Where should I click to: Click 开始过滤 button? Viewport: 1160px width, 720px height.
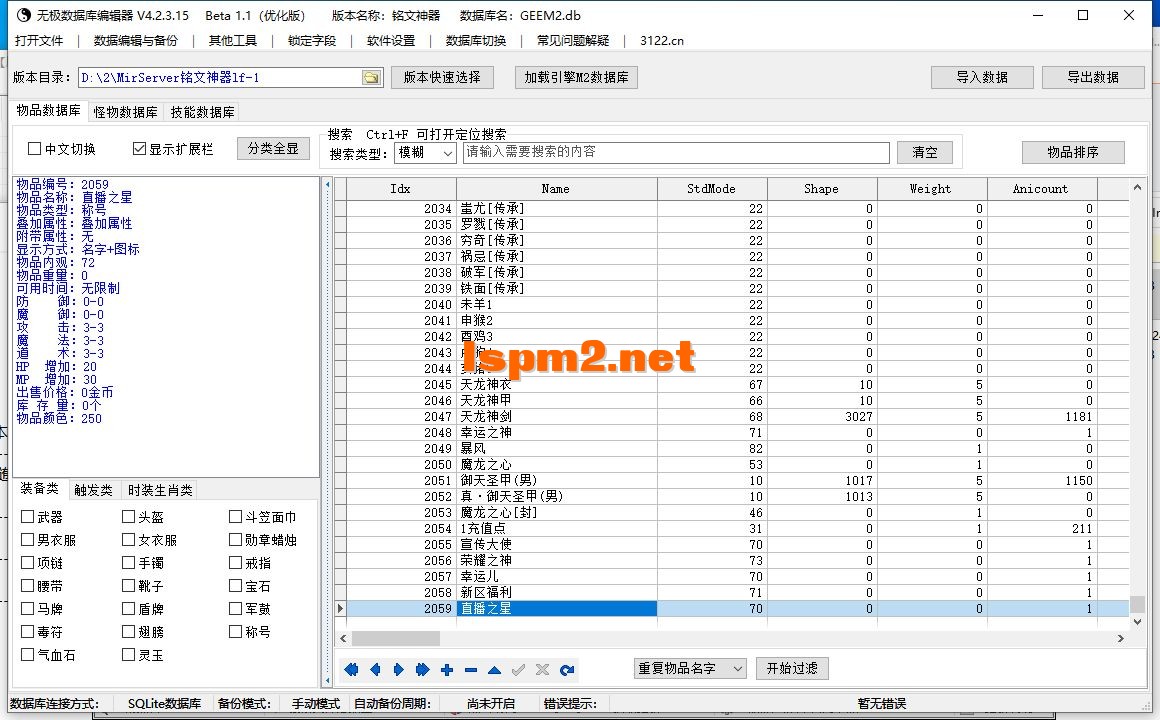792,668
